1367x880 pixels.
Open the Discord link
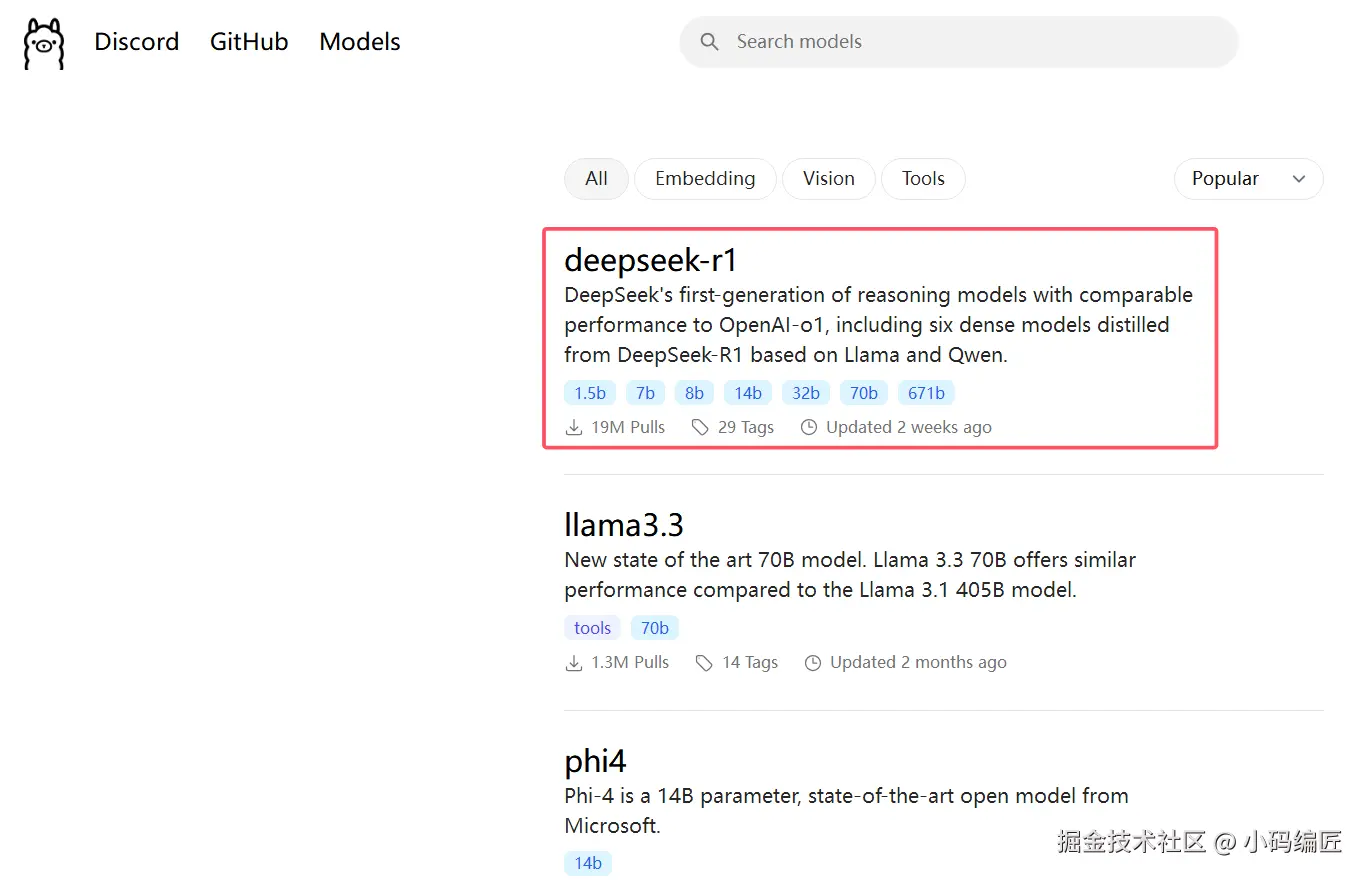[137, 42]
